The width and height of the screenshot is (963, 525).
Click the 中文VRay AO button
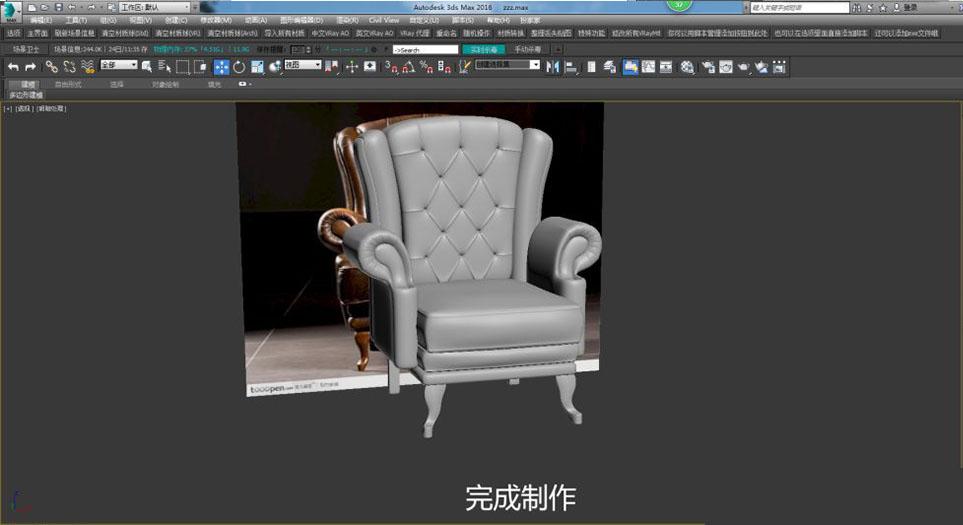330,33
